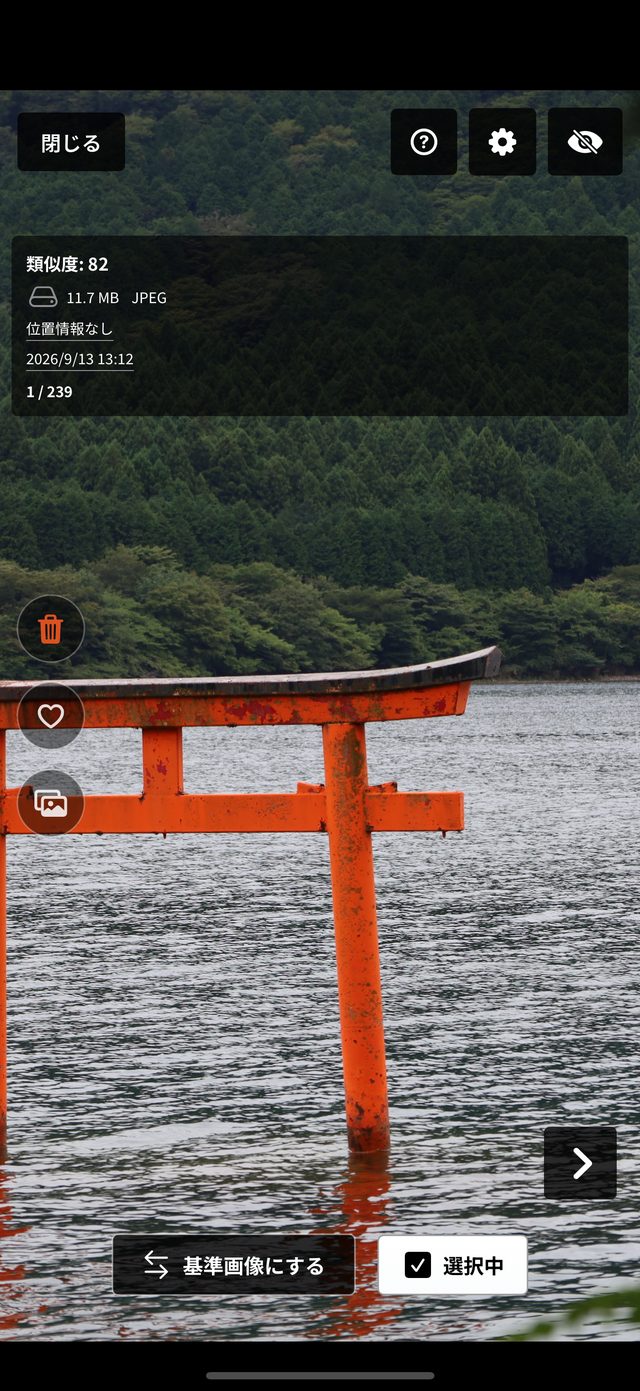
Task: Tap the JPEG format label
Action: (x=149, y=298)
